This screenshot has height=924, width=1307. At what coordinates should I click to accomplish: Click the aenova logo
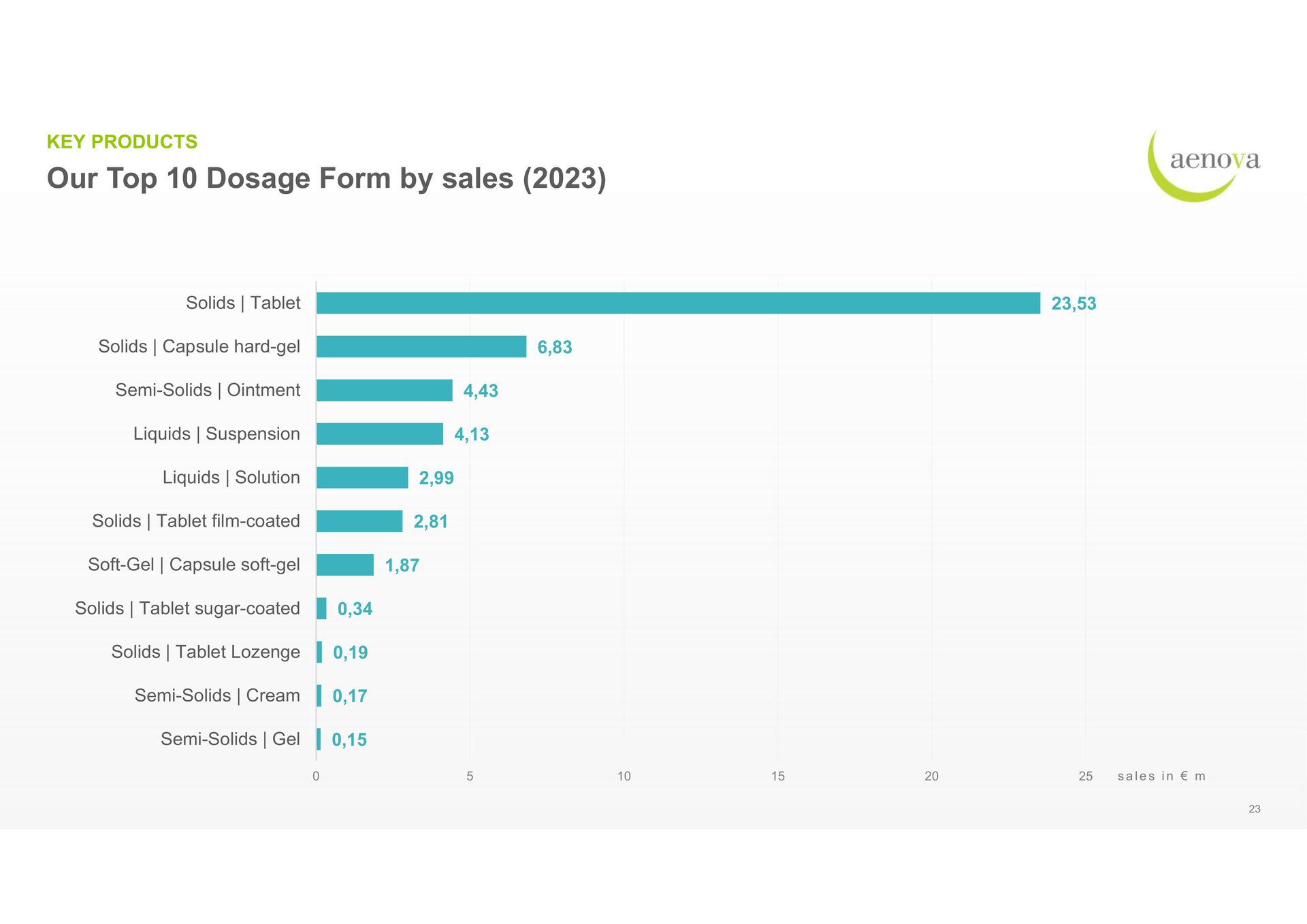[1204, 165]
